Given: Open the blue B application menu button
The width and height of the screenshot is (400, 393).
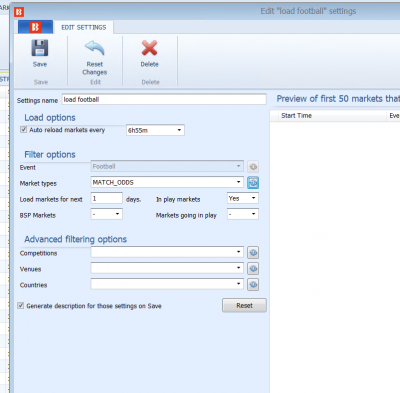Looking at the screenshot, I should point(35,27).
